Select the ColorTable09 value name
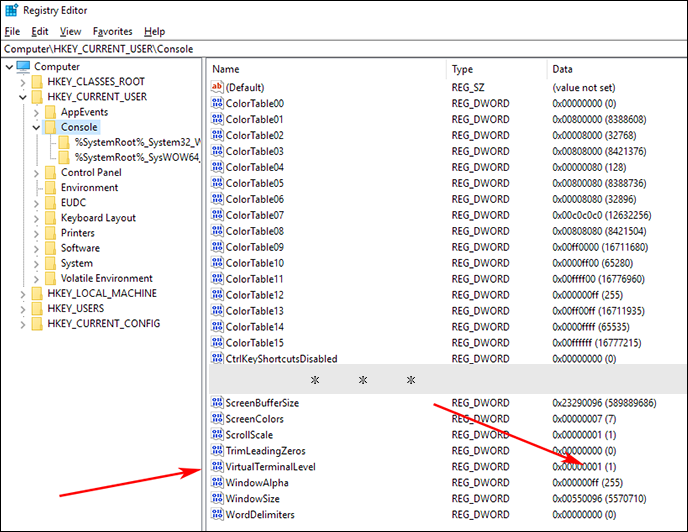This screenshot has height=532, width=688. [x=254, y=247]
